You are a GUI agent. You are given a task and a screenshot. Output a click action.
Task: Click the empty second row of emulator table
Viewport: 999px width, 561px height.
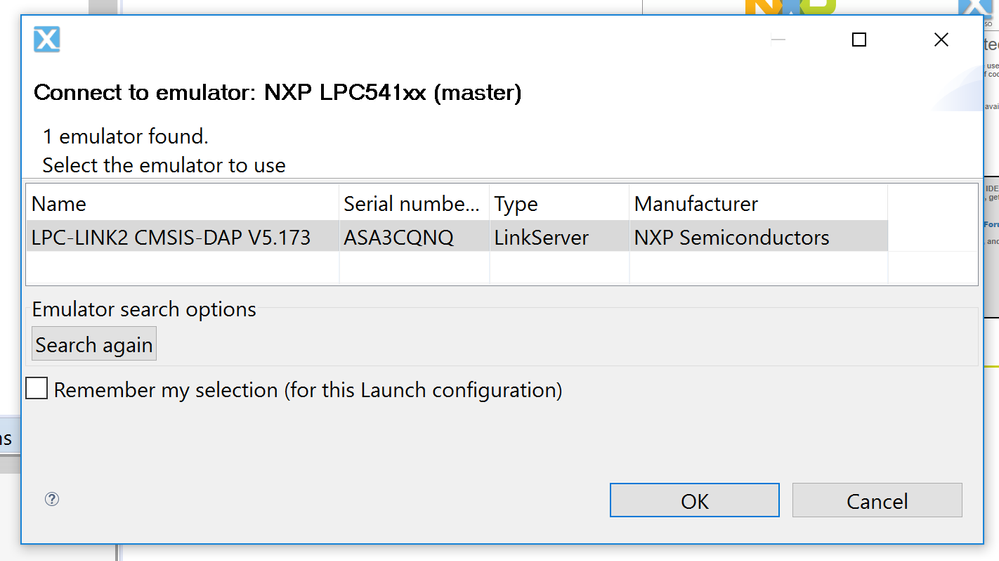click(182, 267)
